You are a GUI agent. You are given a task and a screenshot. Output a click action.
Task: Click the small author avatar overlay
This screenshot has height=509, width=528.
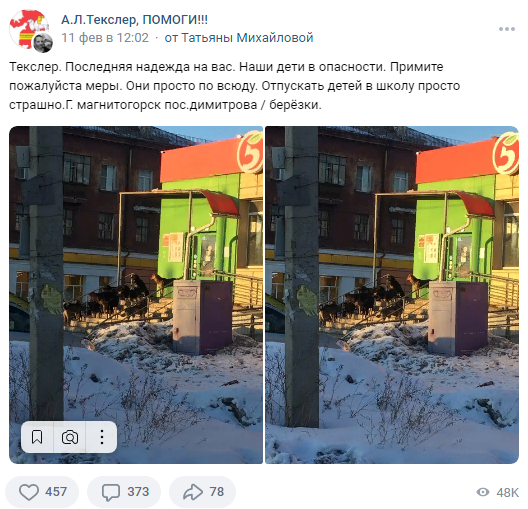click(x=43, y=43)
